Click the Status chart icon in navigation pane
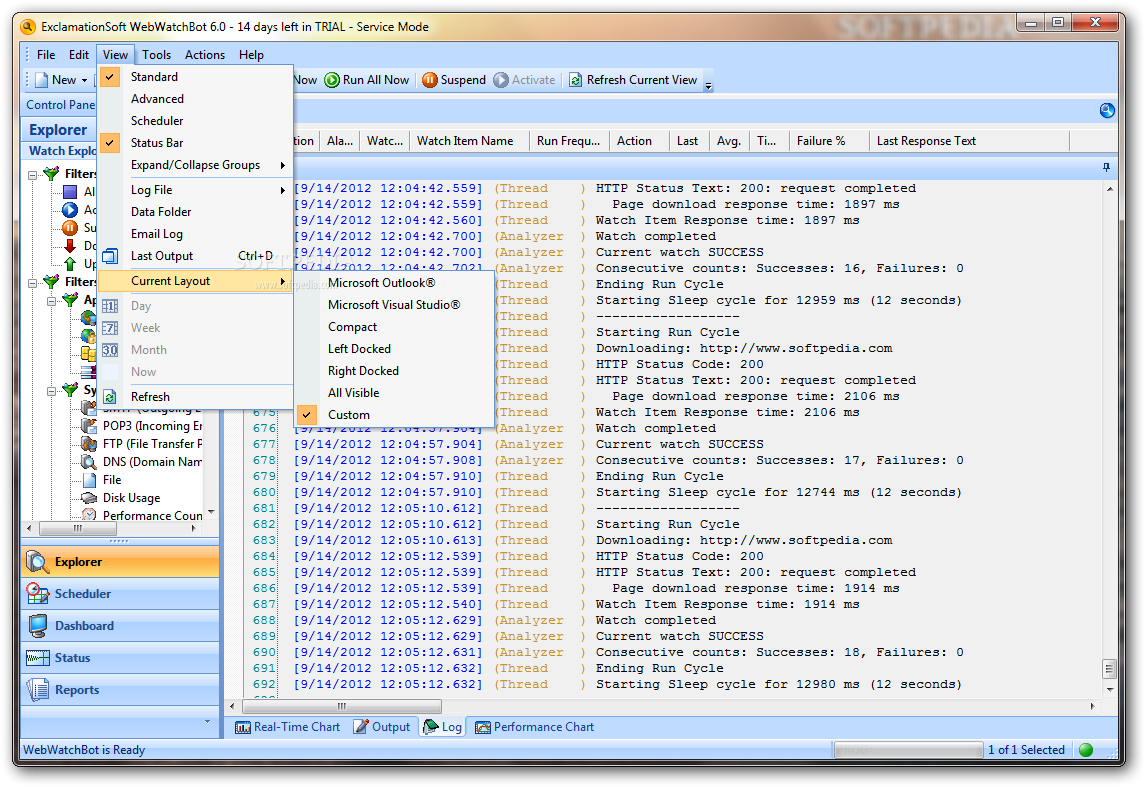This screenshot has height=787, width=1146. 37,658
